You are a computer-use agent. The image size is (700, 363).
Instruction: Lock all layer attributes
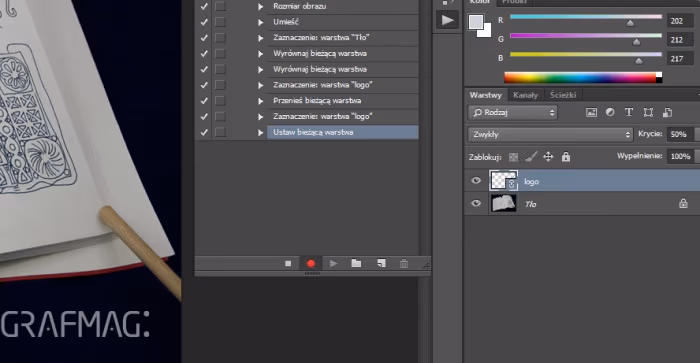point(566,157)
